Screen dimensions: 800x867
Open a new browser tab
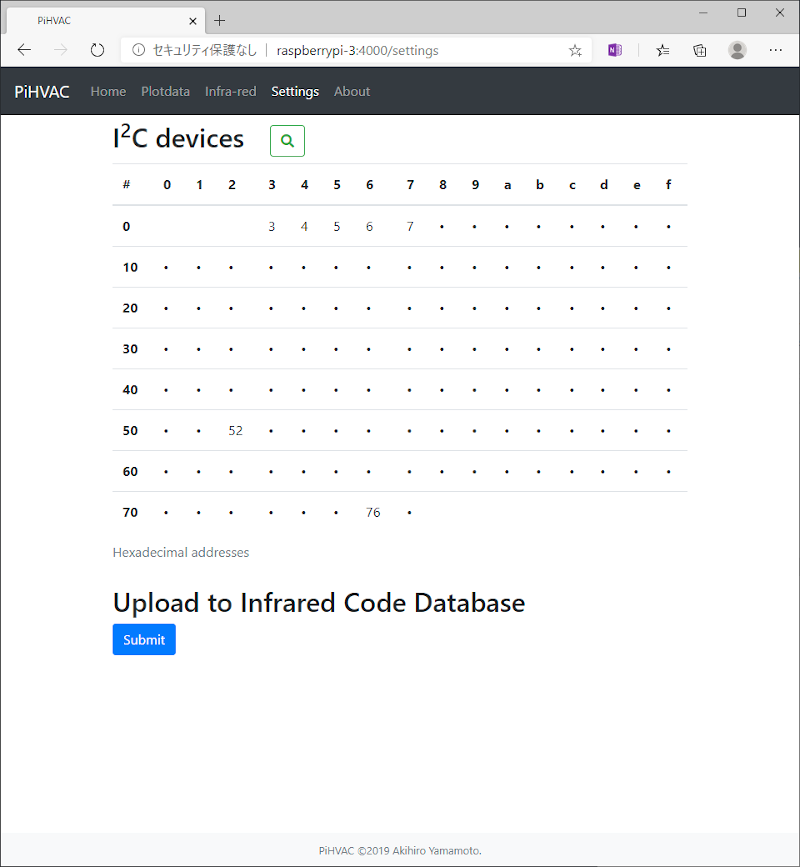coord(220,20)
